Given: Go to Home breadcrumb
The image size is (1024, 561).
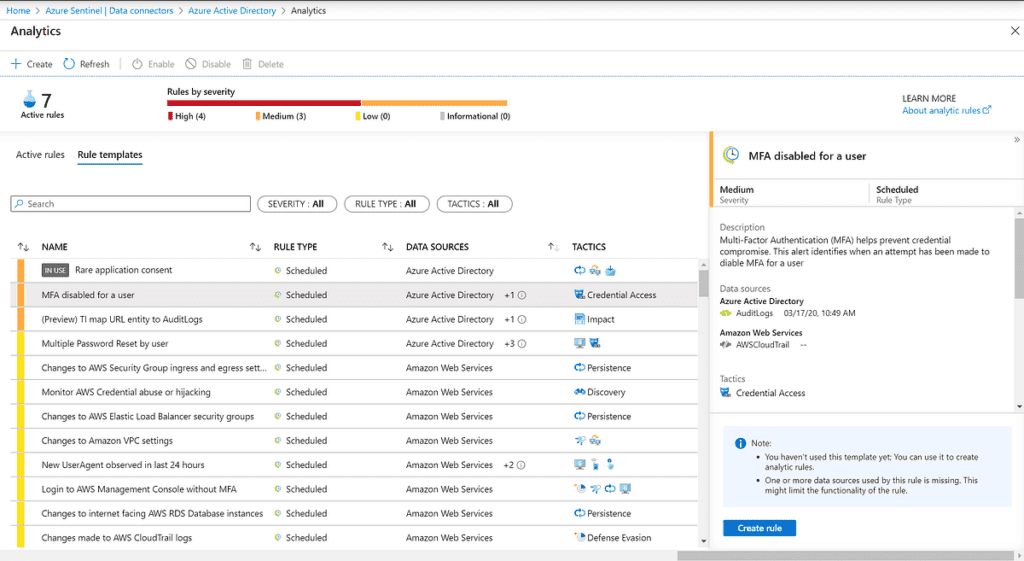Looking at the screenshot, I should pyautogui.click(x=18, y=10).
